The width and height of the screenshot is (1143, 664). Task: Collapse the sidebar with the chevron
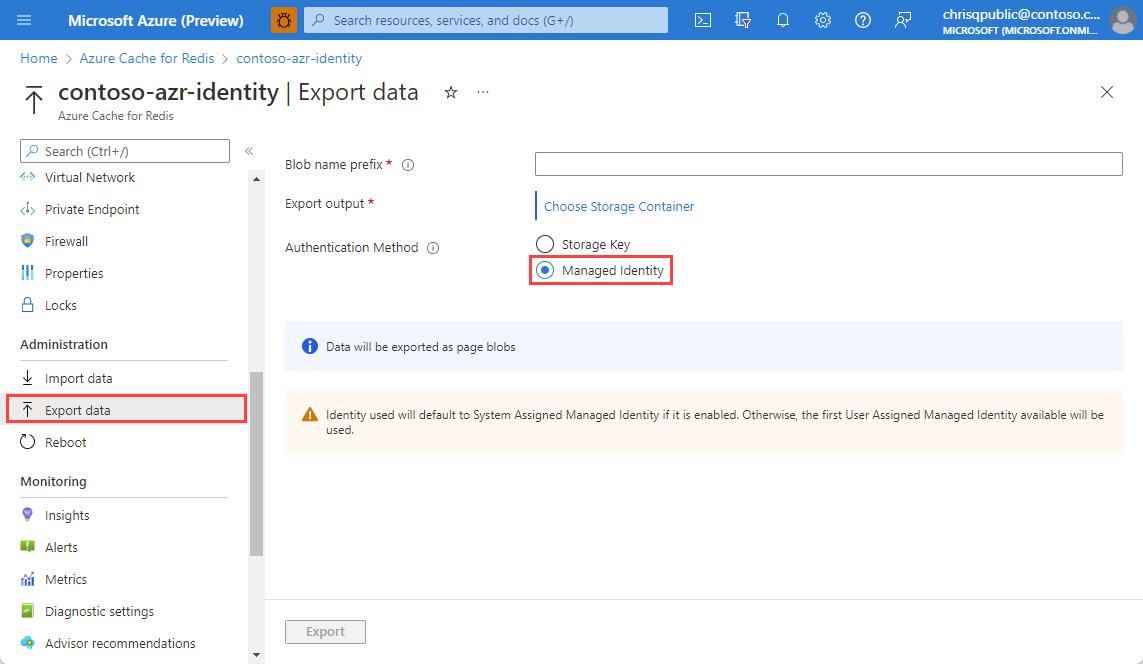click(x=250, y=151)
